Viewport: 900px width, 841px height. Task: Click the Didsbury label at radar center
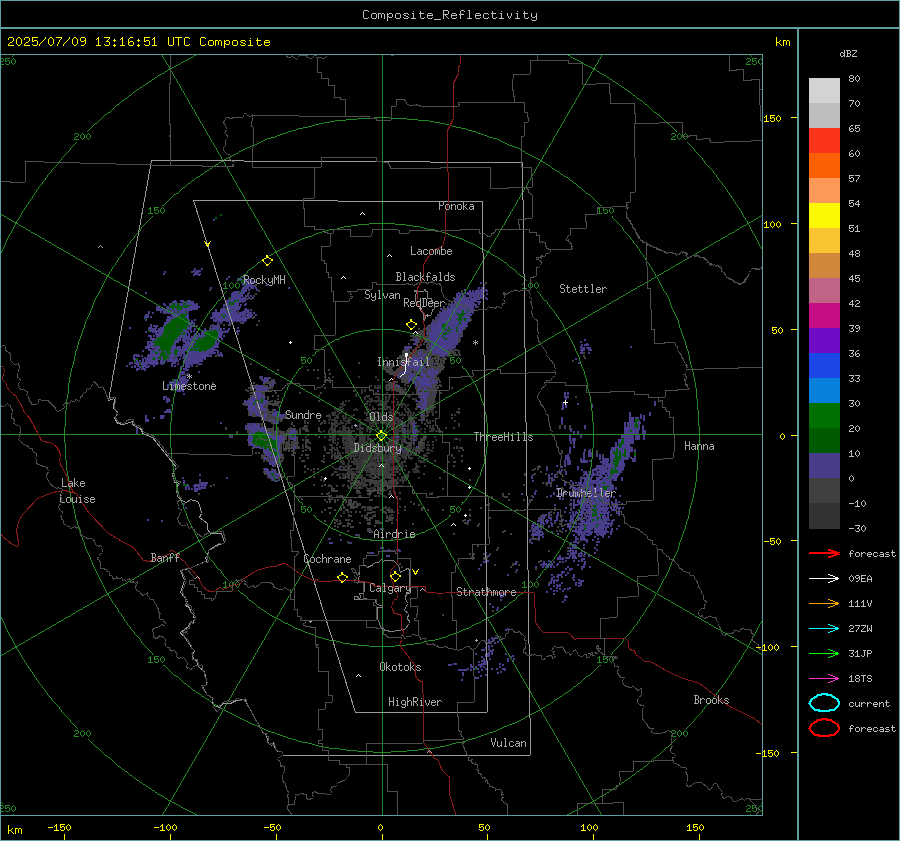(377, 448)
